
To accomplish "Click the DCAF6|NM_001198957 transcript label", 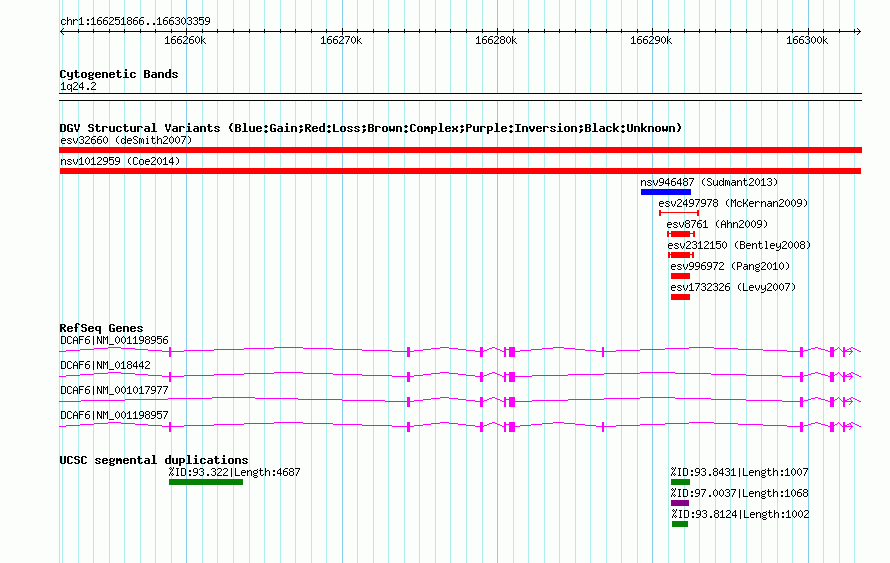I will [x=114, y=415].
